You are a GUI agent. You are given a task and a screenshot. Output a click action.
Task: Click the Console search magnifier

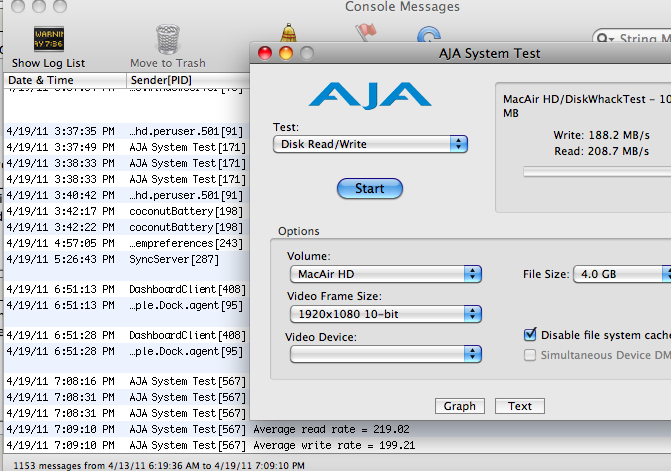pyautogui.click(x=605, y=39)
